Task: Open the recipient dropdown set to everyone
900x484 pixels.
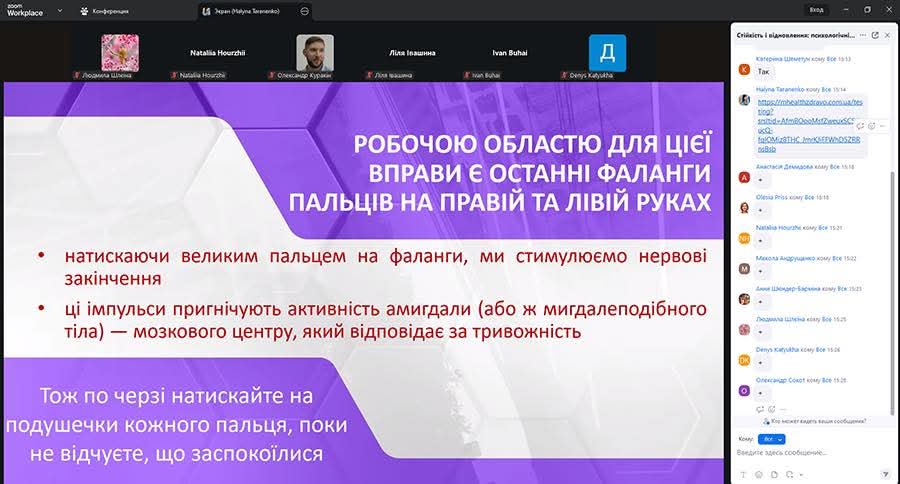Action: point(772,439)
